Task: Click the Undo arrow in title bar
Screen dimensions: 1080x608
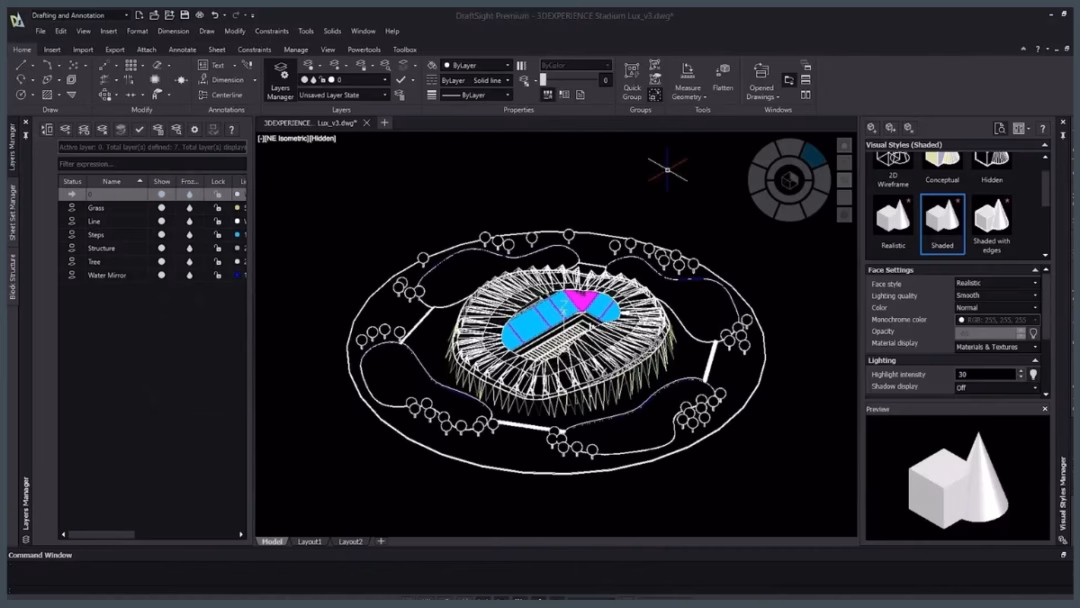Action: [215, 14]
